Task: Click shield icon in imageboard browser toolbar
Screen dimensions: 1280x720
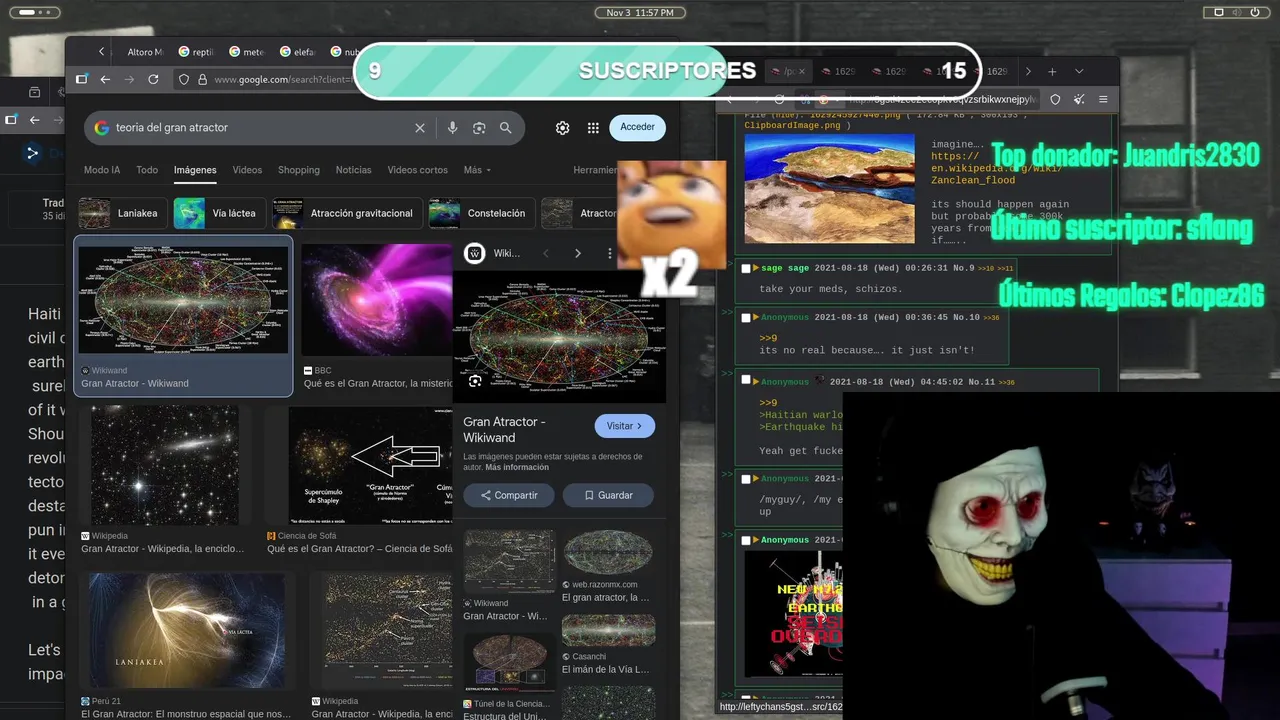Action: coord(1055,100)
